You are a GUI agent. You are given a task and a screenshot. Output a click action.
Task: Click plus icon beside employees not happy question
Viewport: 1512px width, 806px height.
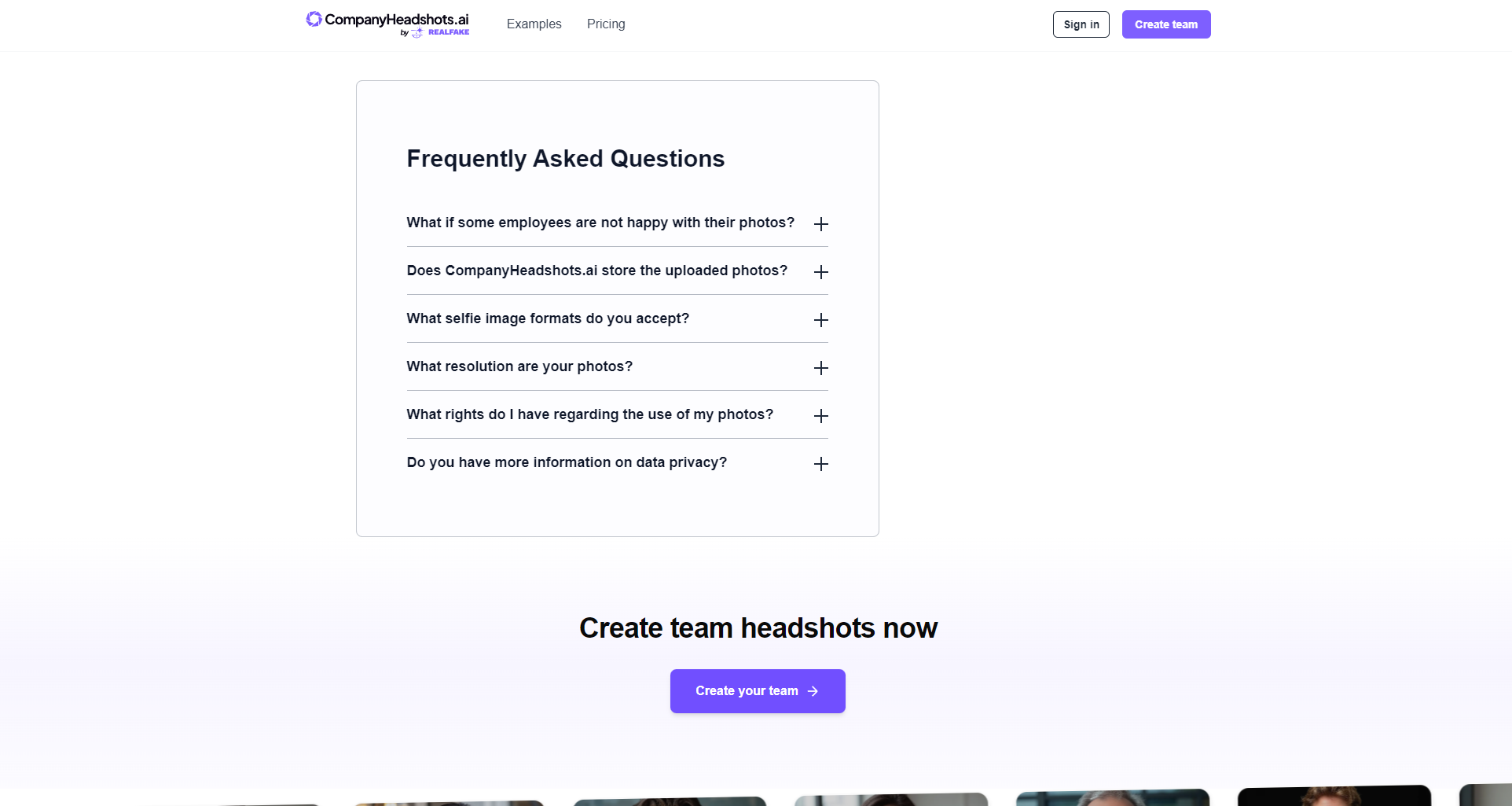(x=820, y=224)
